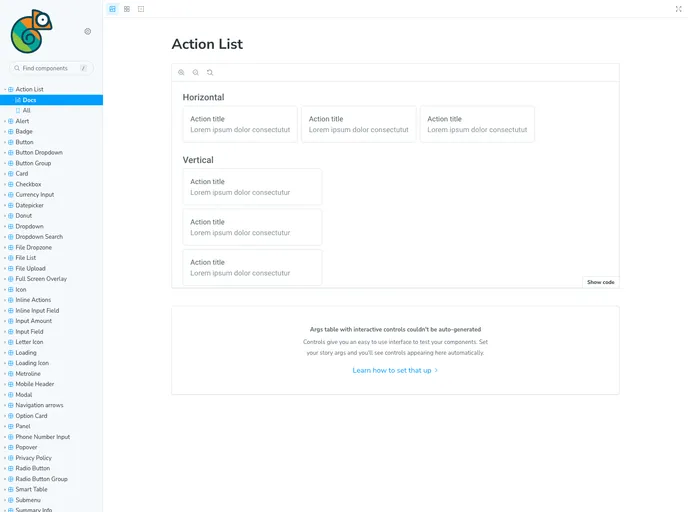
Task: Click the All story bookmark icon
Action: [18, 111]
